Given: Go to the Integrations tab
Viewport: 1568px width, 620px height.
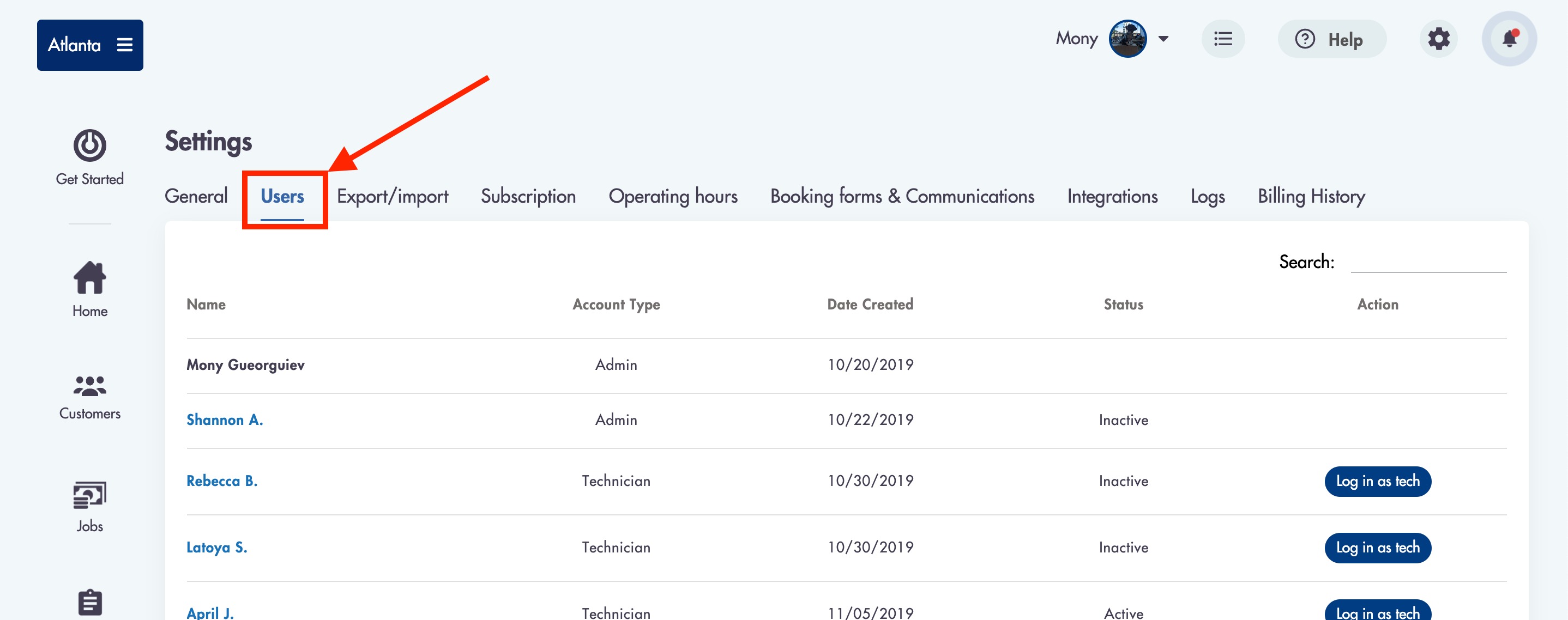Looking at the screenshot, I should point(1112,196).
